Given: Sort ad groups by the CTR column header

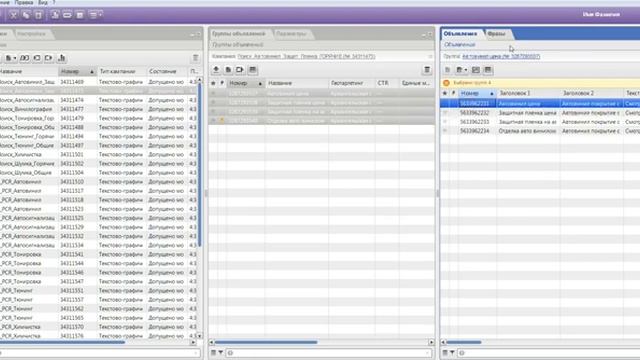Looking at the screenshot, I should 387,83.
